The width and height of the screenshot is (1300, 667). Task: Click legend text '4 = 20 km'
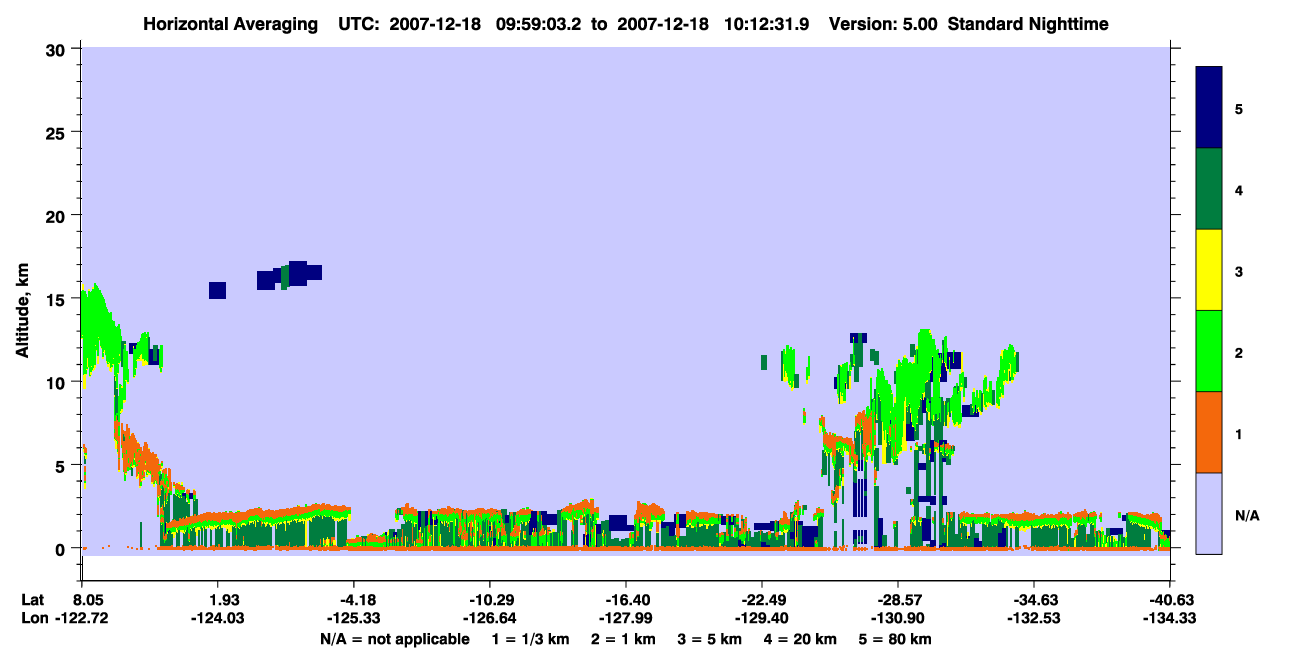click(801, 639)
